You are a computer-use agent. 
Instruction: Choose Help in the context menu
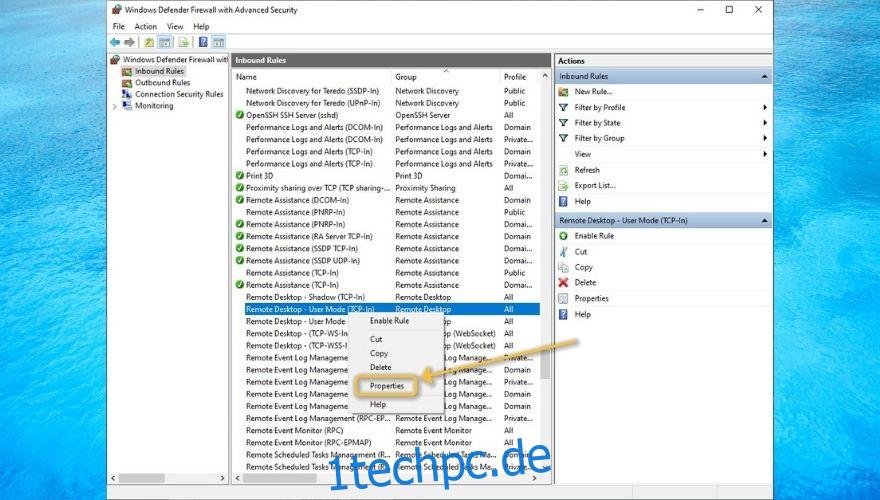tap(378, 405)
